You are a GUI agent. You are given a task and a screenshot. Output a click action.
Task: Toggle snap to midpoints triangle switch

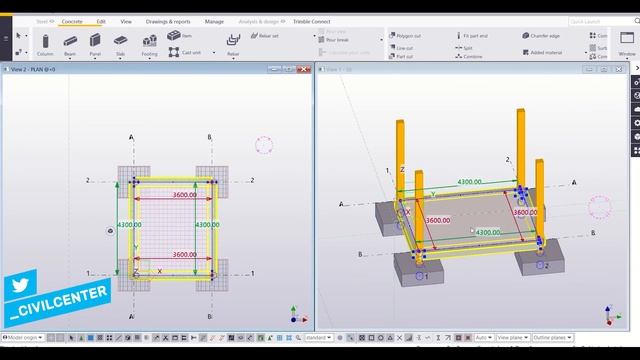(390, 338)
